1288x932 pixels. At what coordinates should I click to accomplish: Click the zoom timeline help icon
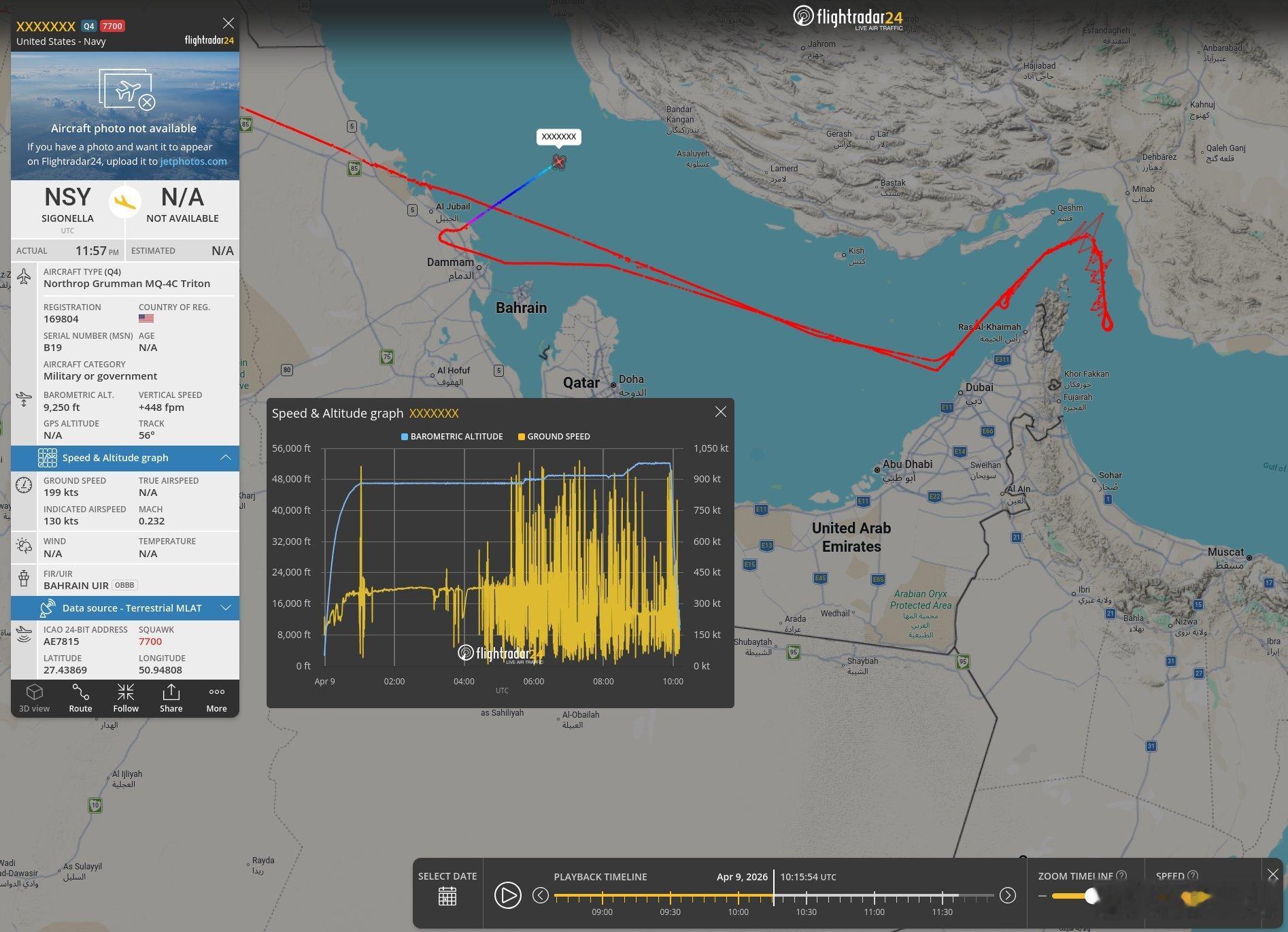pyautogui.click(x=1121, y=876)
